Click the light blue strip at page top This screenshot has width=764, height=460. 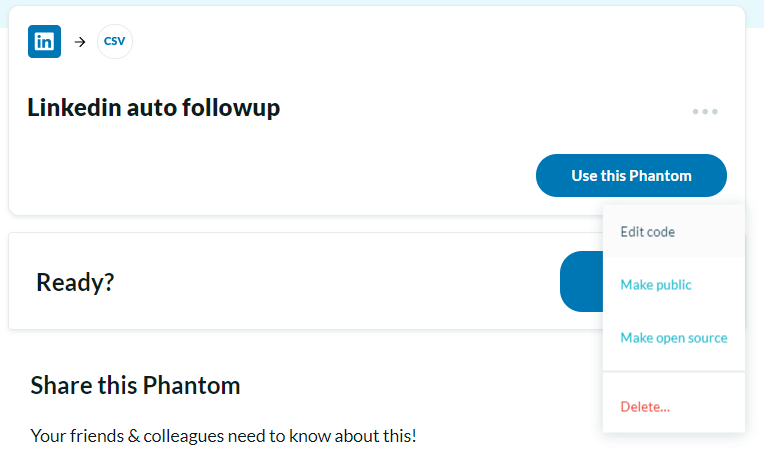(380, 3)
